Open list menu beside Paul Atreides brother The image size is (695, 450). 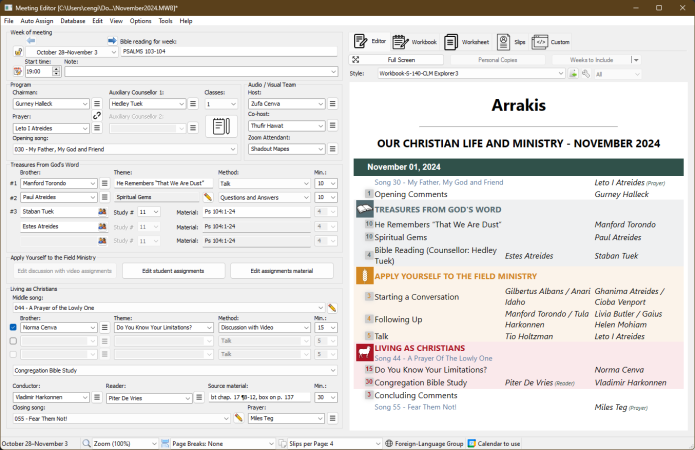coord(105,197)
